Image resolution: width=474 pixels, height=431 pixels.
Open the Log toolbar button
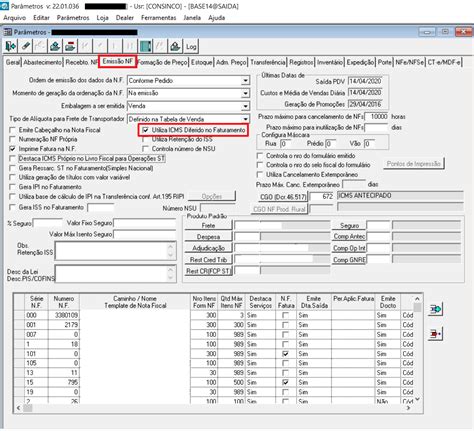[191, 46]
